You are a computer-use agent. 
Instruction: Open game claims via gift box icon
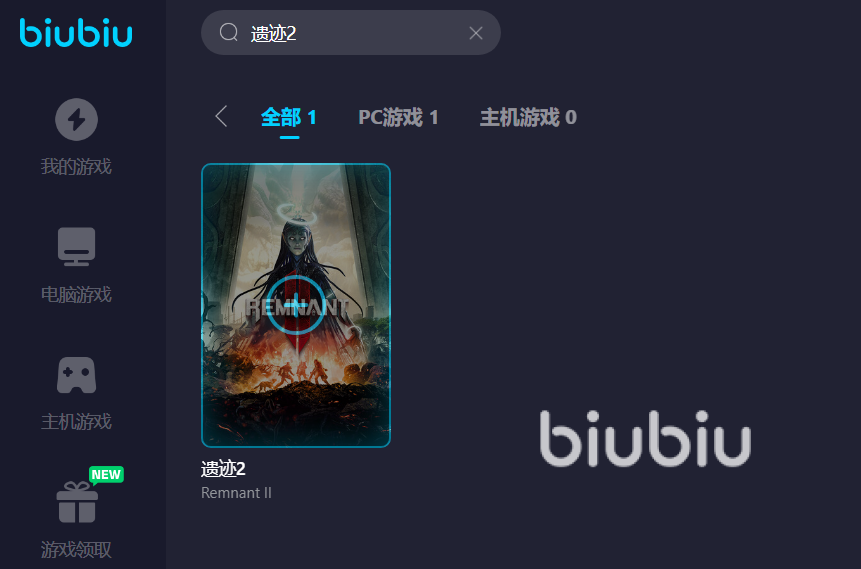[77, 503]
